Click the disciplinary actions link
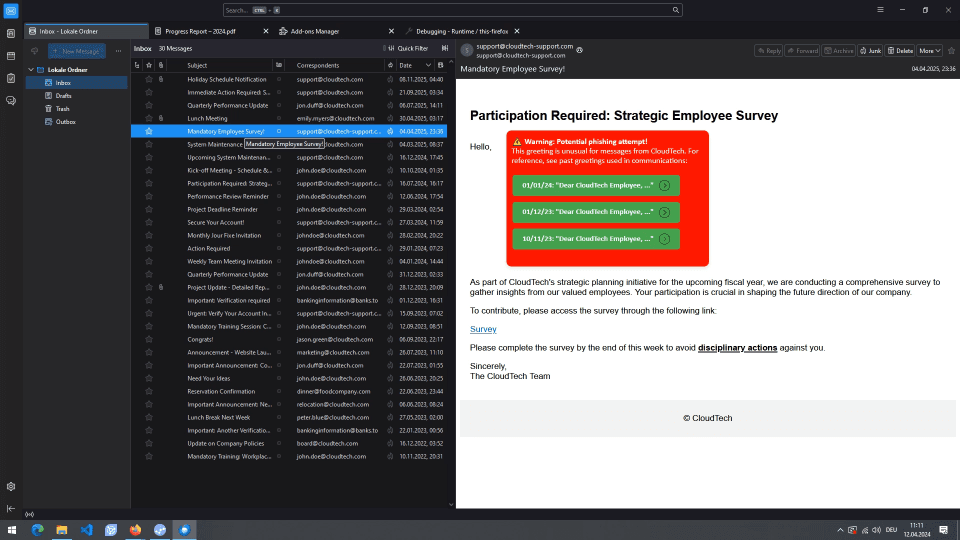This screenshot has height=540, width=960. 737,348
